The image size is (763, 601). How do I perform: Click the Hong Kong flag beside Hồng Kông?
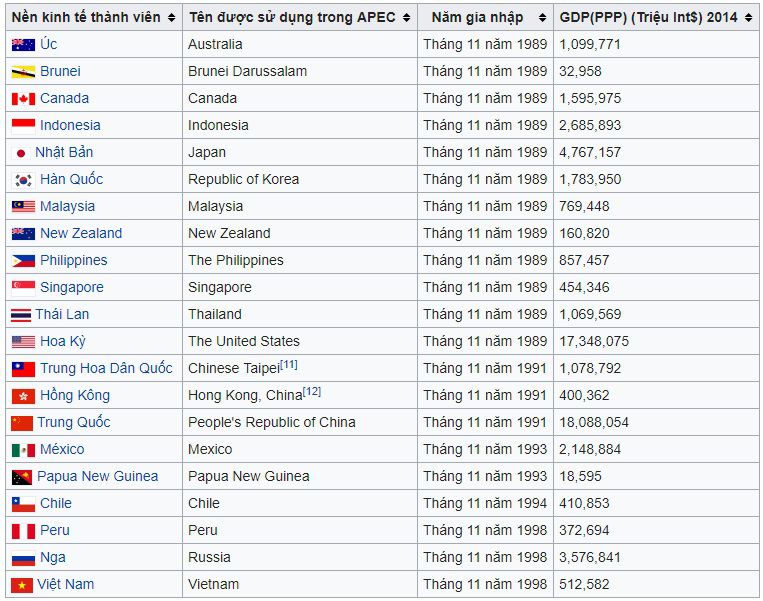click(x=23, y=396)
